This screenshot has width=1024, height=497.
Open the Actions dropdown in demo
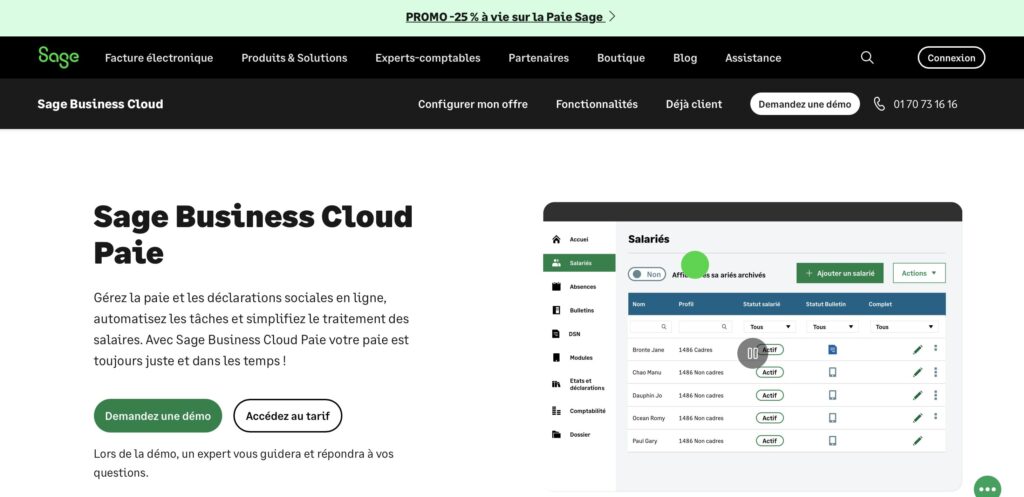(919, 273)
